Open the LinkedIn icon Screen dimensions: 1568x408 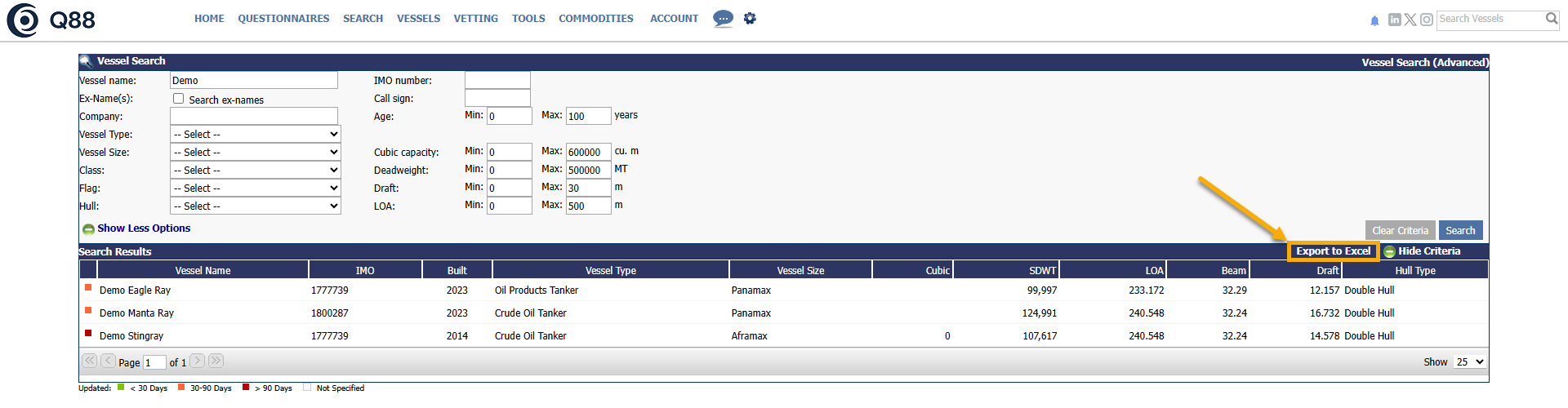pos(1394,20)
